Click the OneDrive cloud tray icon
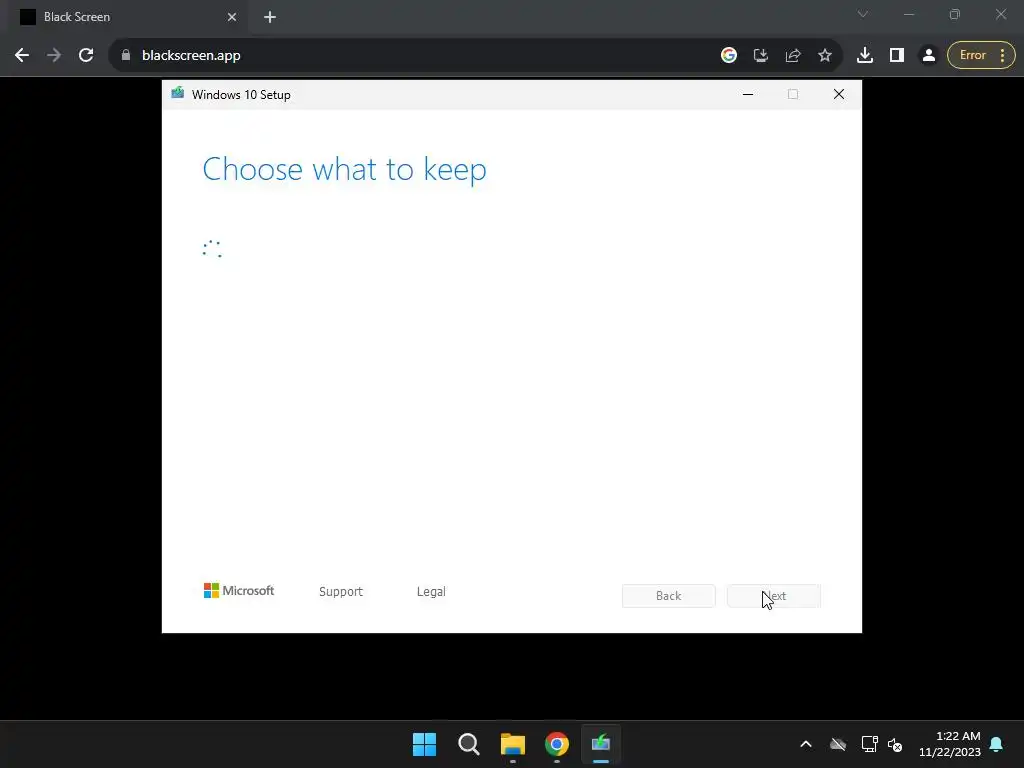The image size is (1024, 768). pyautogui.click(x=838, y=744)
